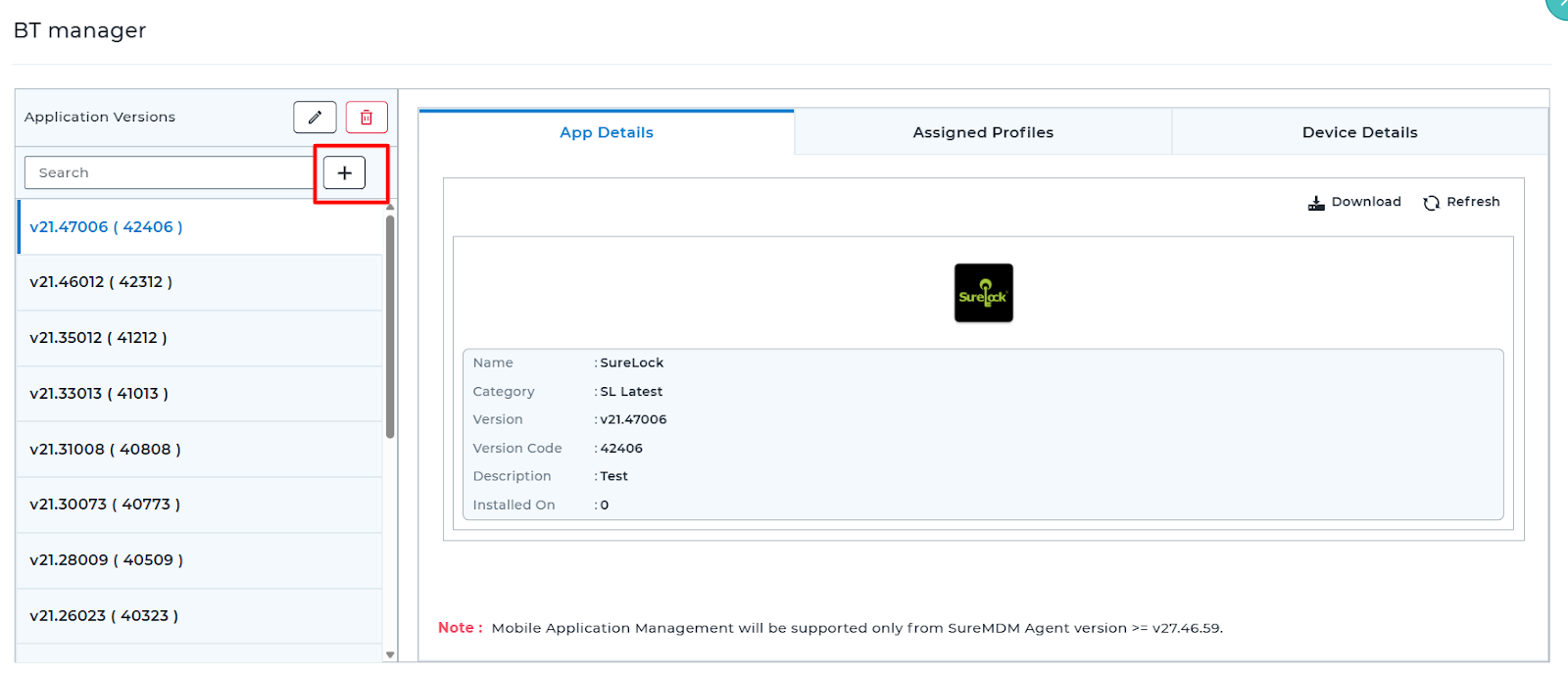The width and height of the screenshot is (1568, 675).
Task: Select version v21.26023 ( 40323 )
Action: click(200, 616)
